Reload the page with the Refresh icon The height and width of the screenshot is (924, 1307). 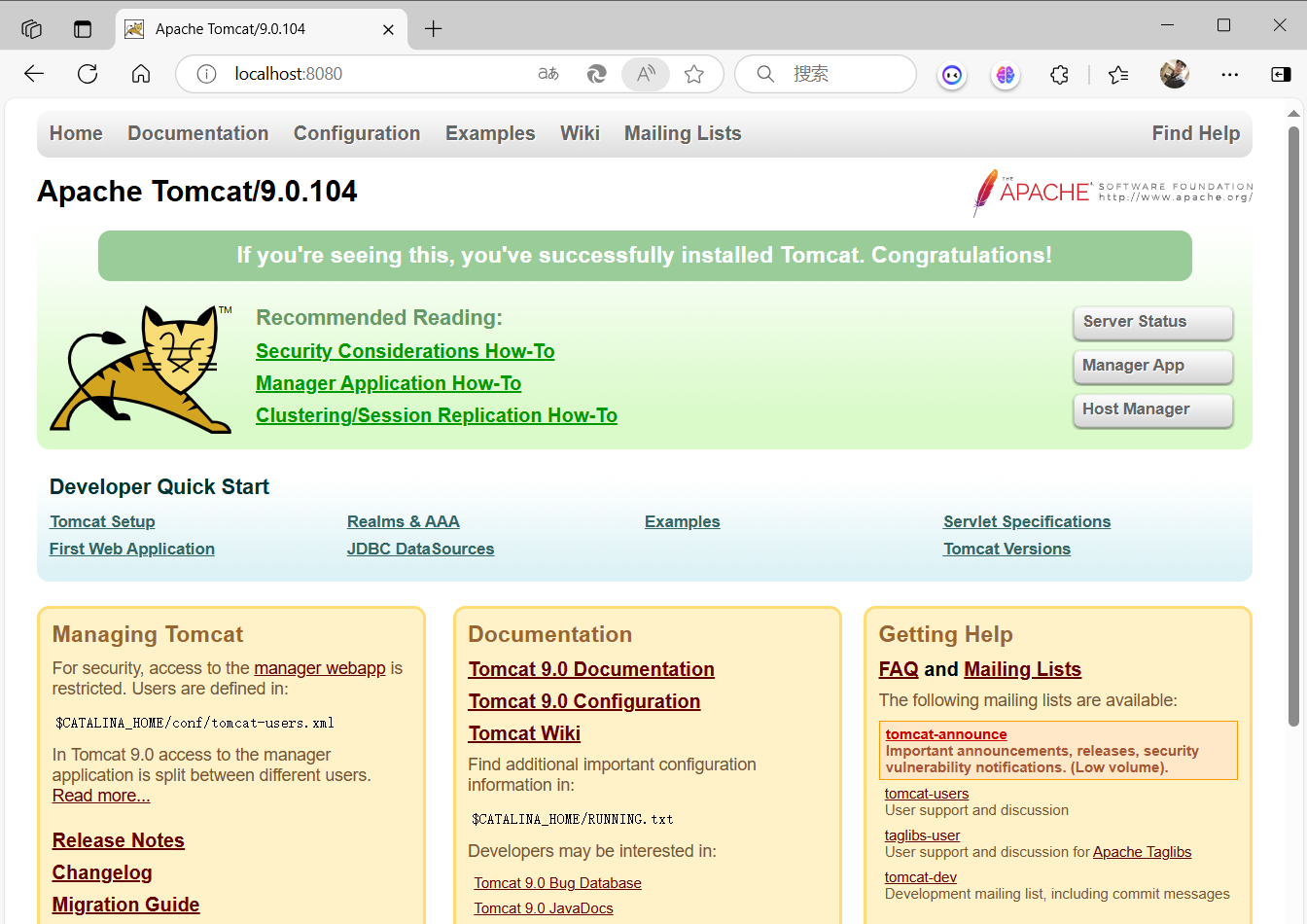(x=88, y=74)
